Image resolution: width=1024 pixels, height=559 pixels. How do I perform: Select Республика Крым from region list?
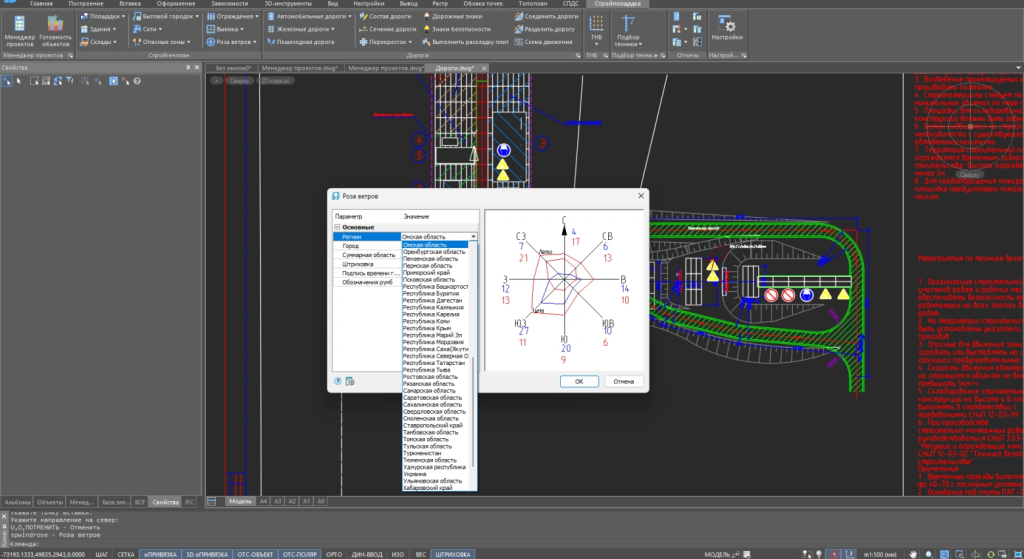coord(426,328)
